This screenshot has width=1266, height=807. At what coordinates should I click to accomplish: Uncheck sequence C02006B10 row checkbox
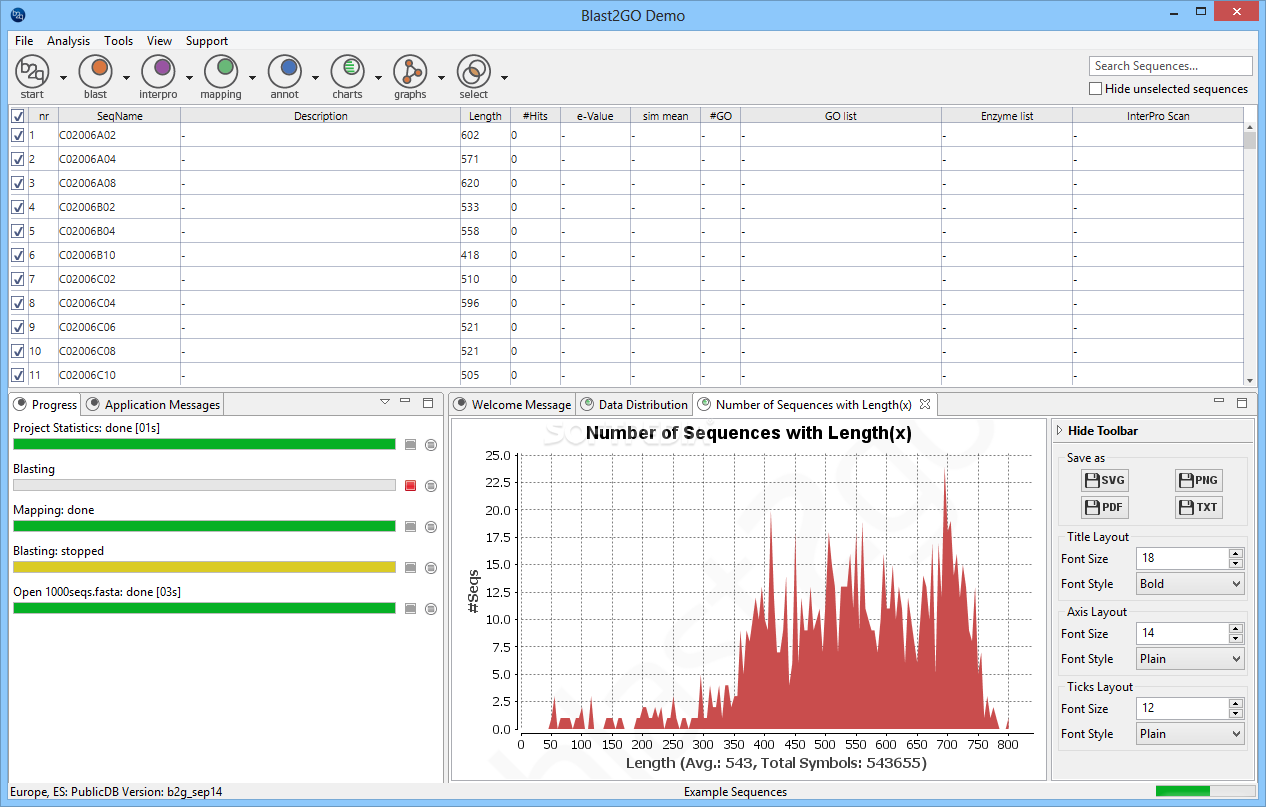pyautogui.click(x=17, y=255)
